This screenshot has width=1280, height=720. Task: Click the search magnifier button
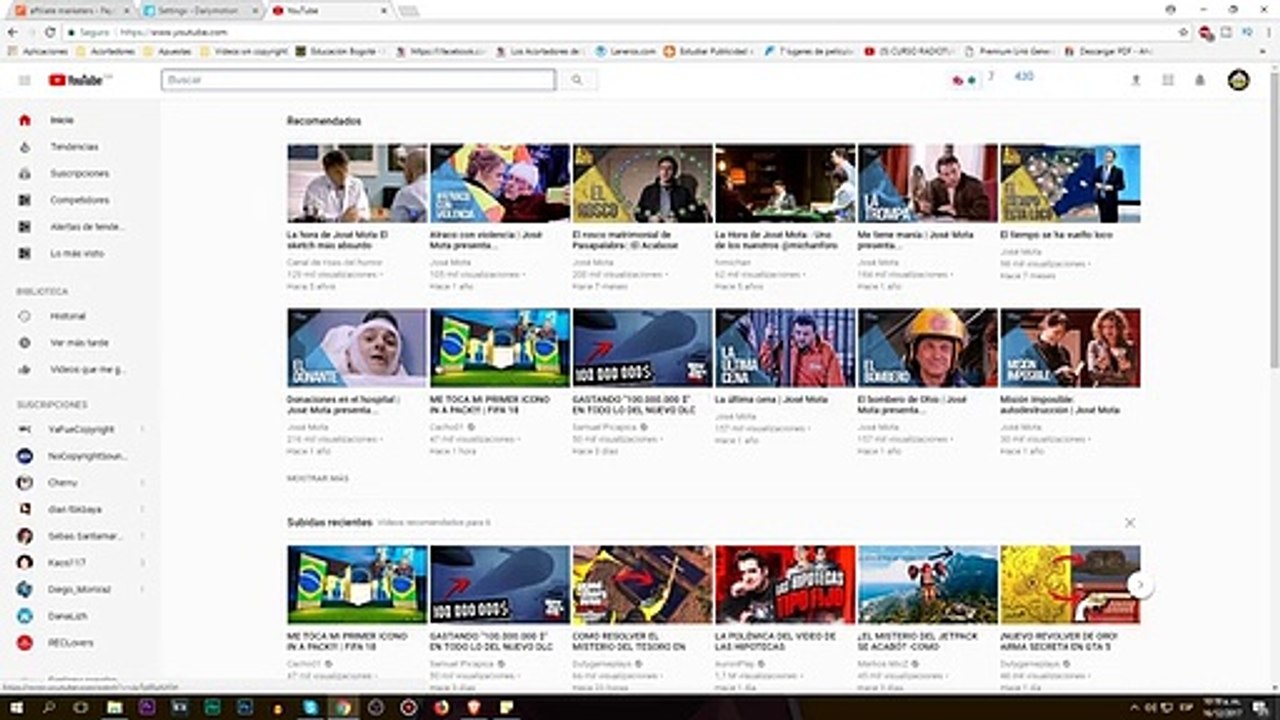tap(577, 80)
